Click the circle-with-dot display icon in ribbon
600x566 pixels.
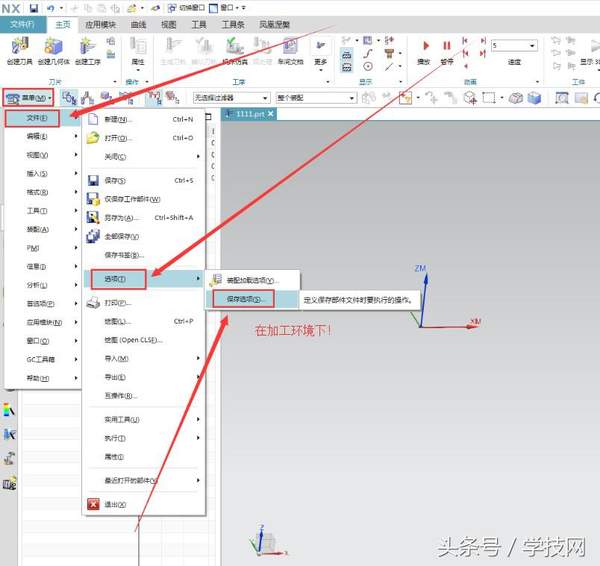click(x=368, y=67)
